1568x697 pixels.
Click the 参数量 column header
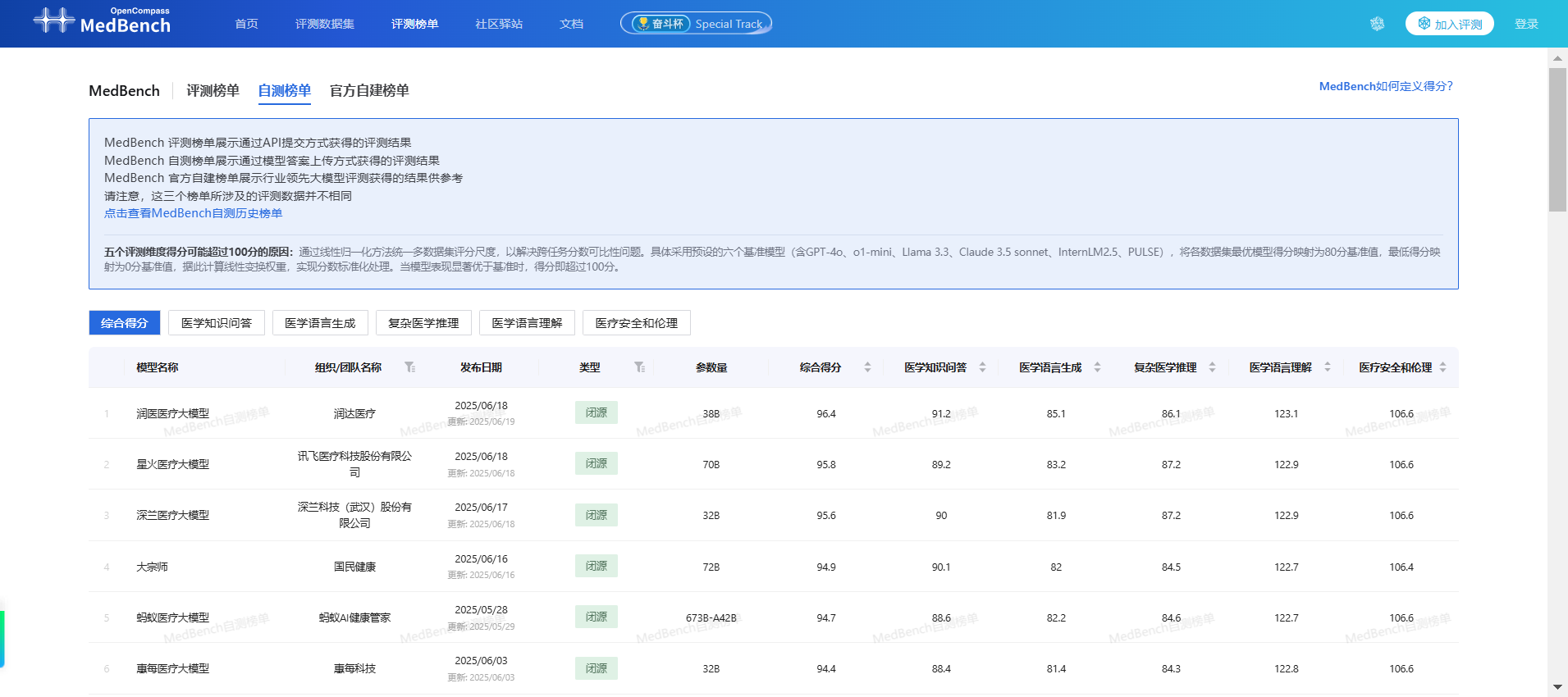pos(711,367)
